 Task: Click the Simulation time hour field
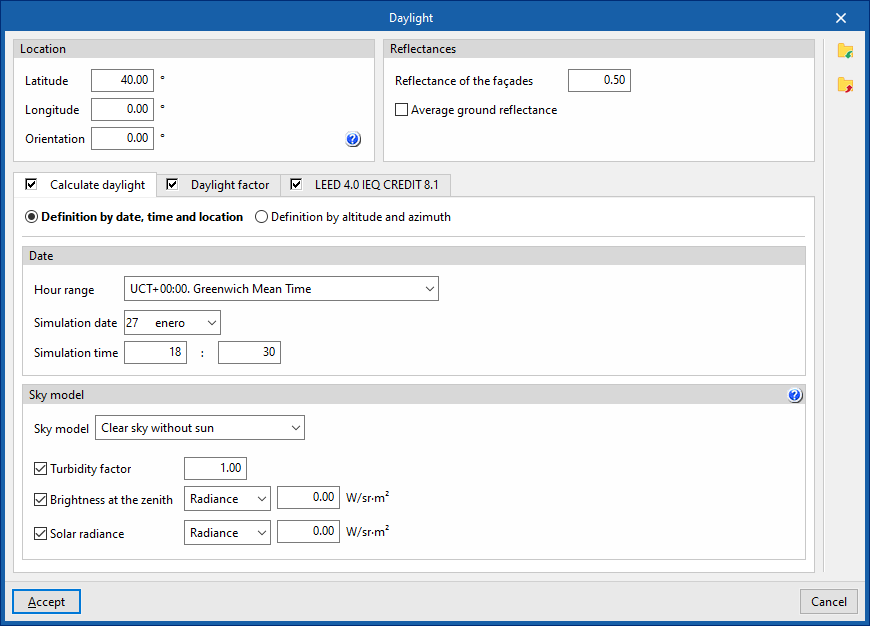(155, 352)
